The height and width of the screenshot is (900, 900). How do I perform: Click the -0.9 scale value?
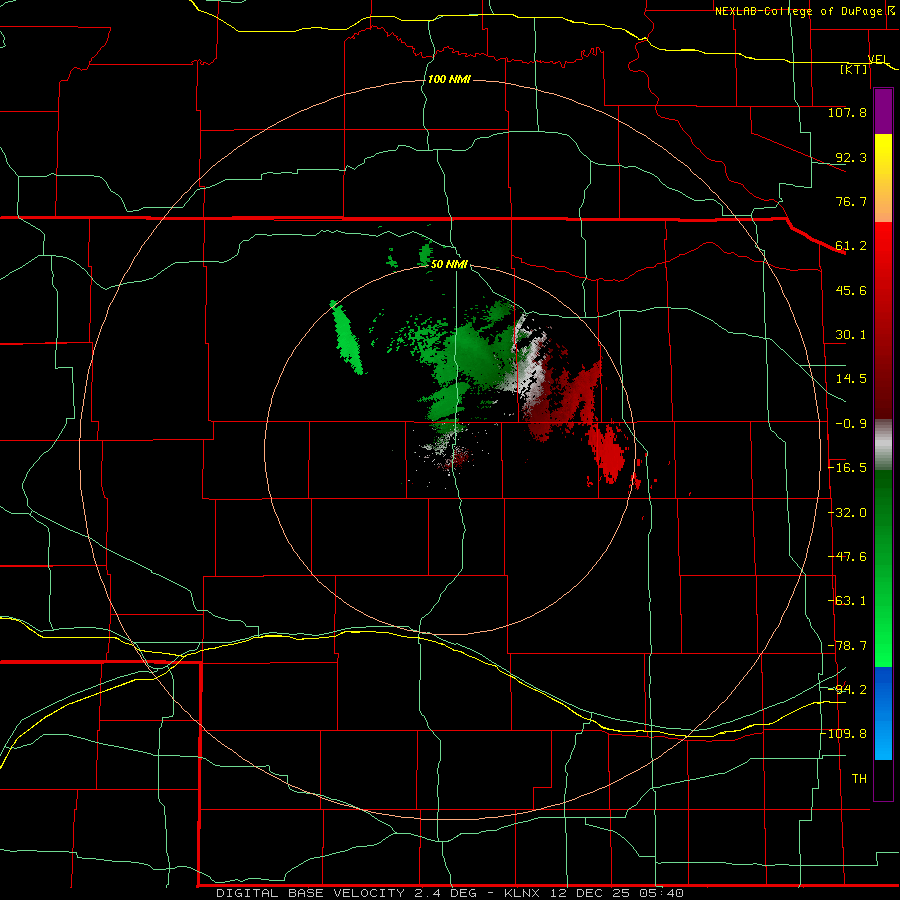(851, 424)
